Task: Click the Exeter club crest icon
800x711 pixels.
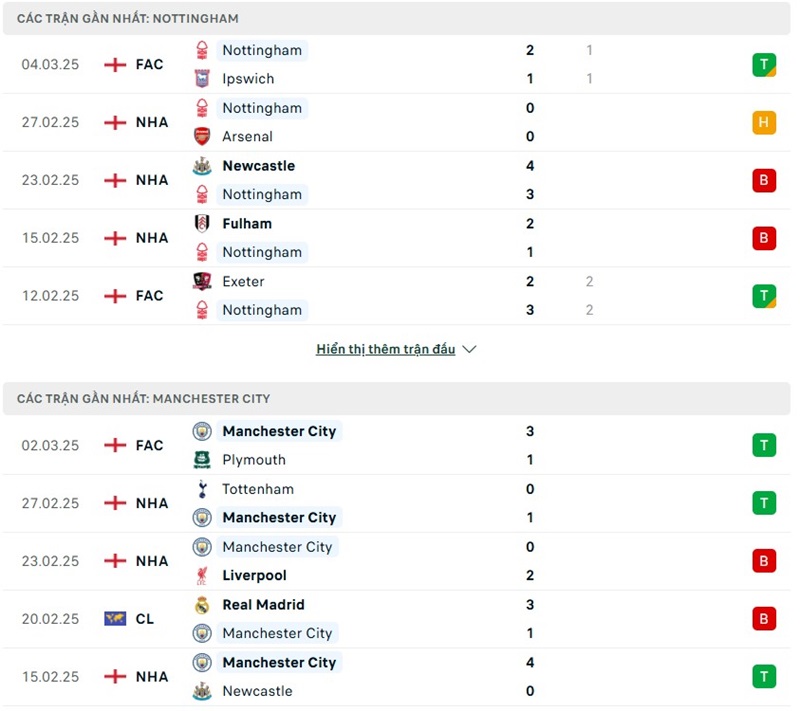Action: coord(203,282)
